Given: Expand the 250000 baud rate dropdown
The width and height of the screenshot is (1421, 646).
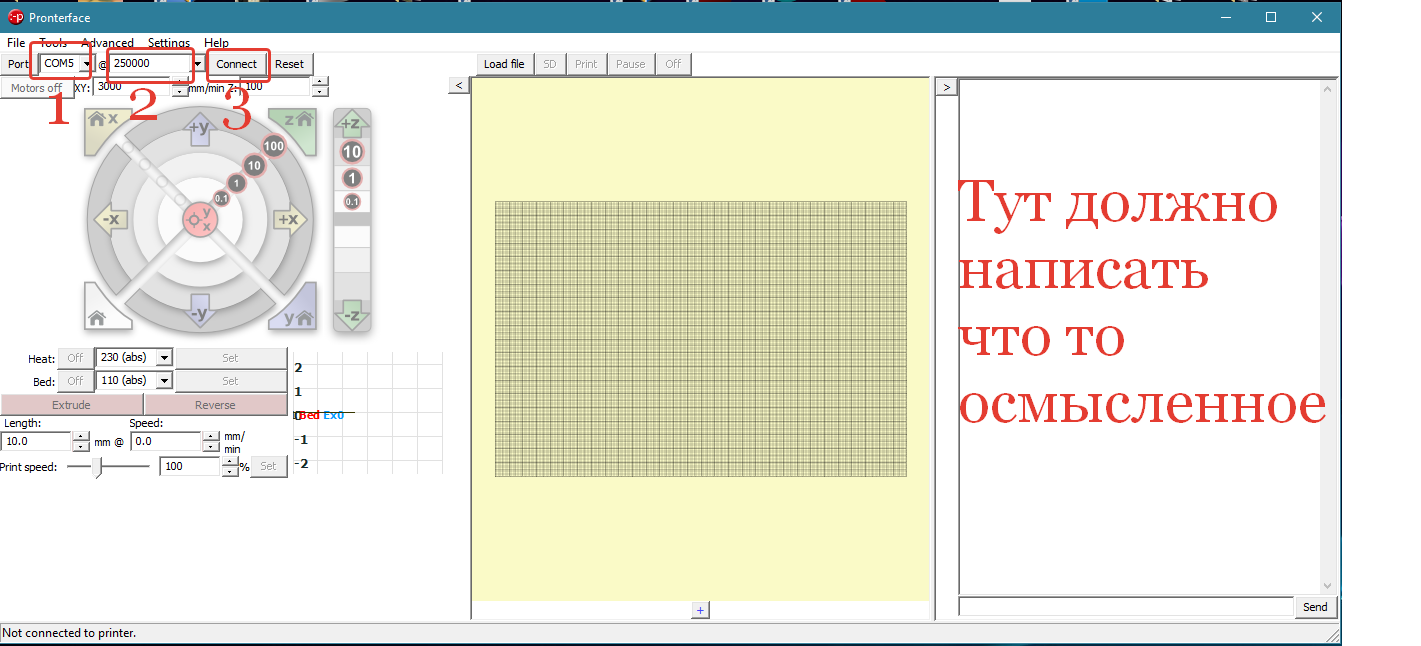Looking at the screenshot, I should click(x=198, y=64).
